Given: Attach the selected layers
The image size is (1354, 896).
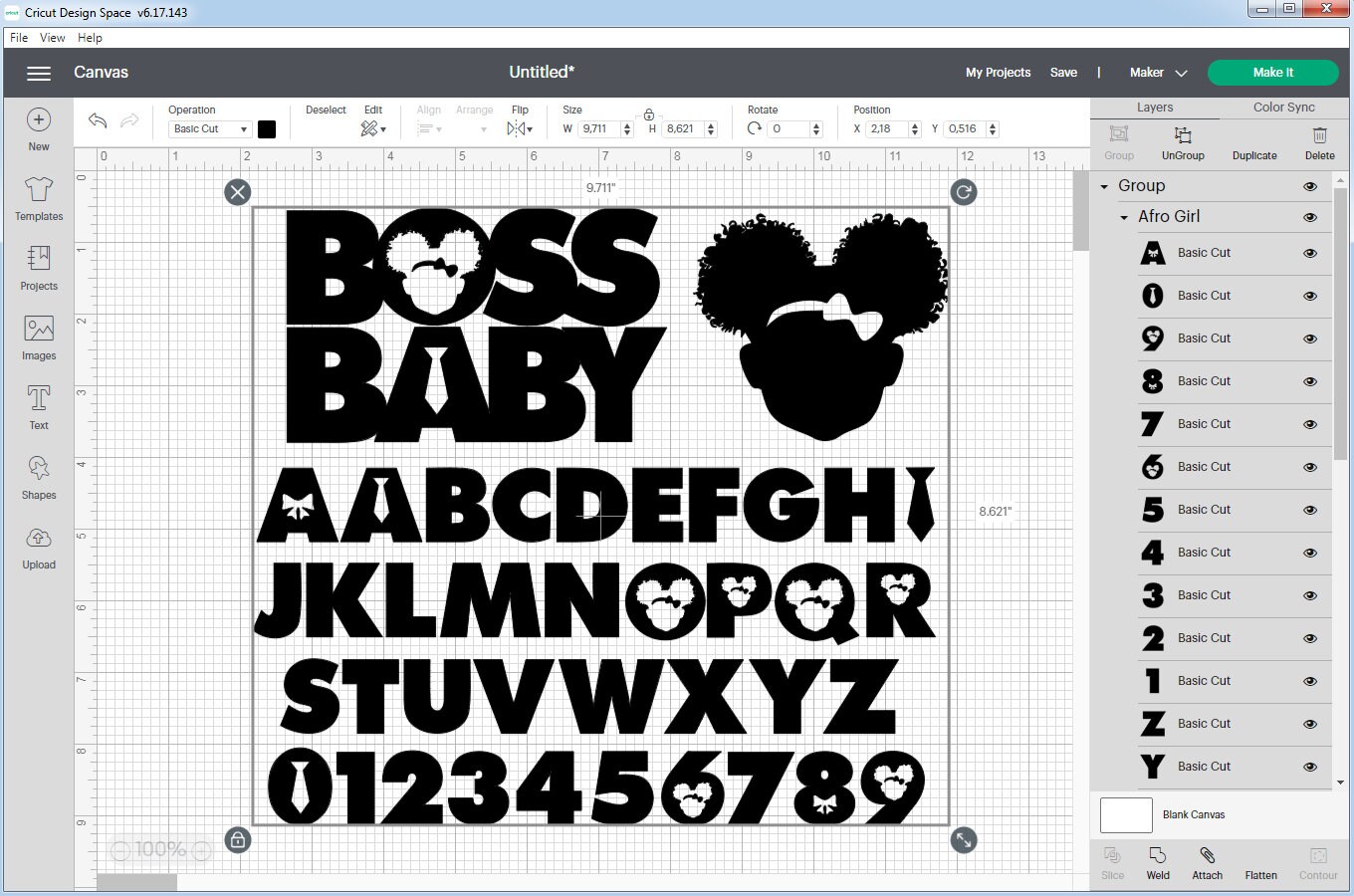Looking at the screenshot, I should click(x=1207, y=862).
